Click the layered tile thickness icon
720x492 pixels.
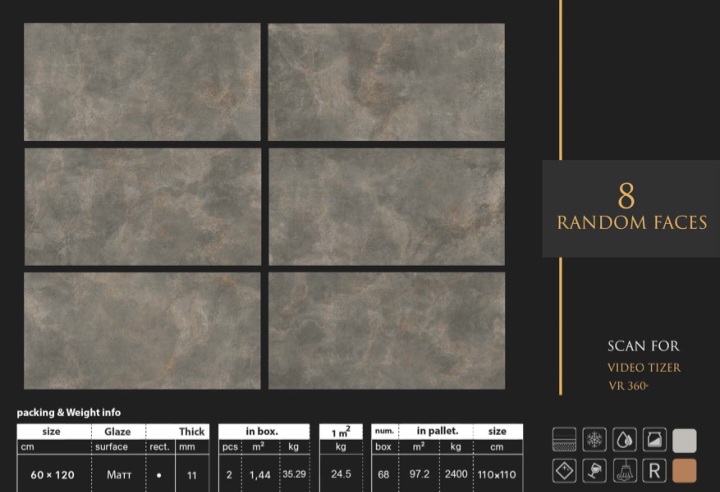pos(565,440)
